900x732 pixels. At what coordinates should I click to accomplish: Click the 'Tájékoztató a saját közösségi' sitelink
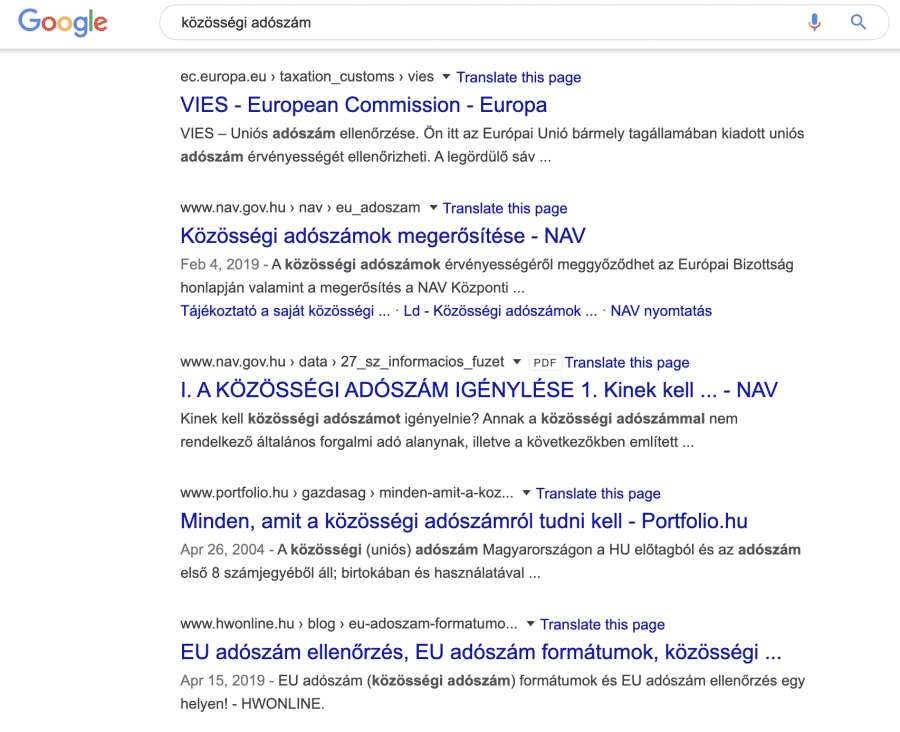285,311
